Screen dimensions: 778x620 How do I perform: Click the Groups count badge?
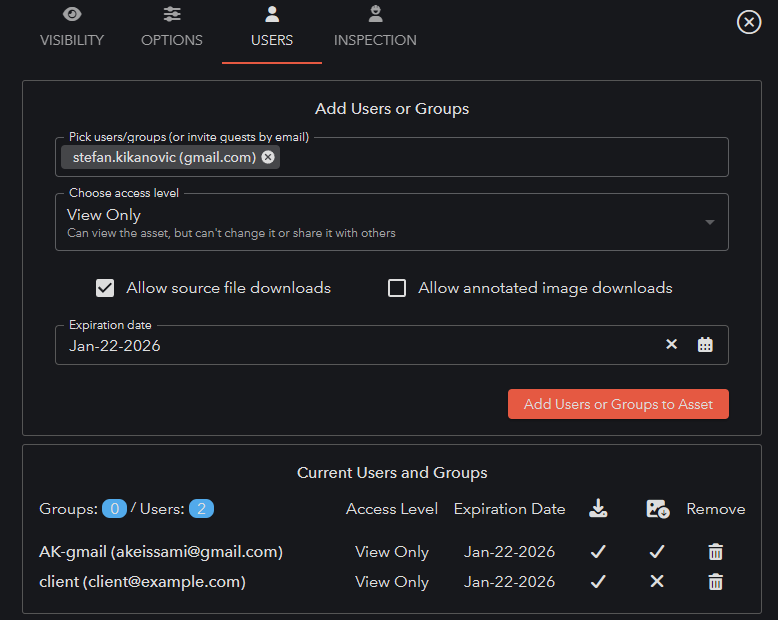(x=115, y=509)
